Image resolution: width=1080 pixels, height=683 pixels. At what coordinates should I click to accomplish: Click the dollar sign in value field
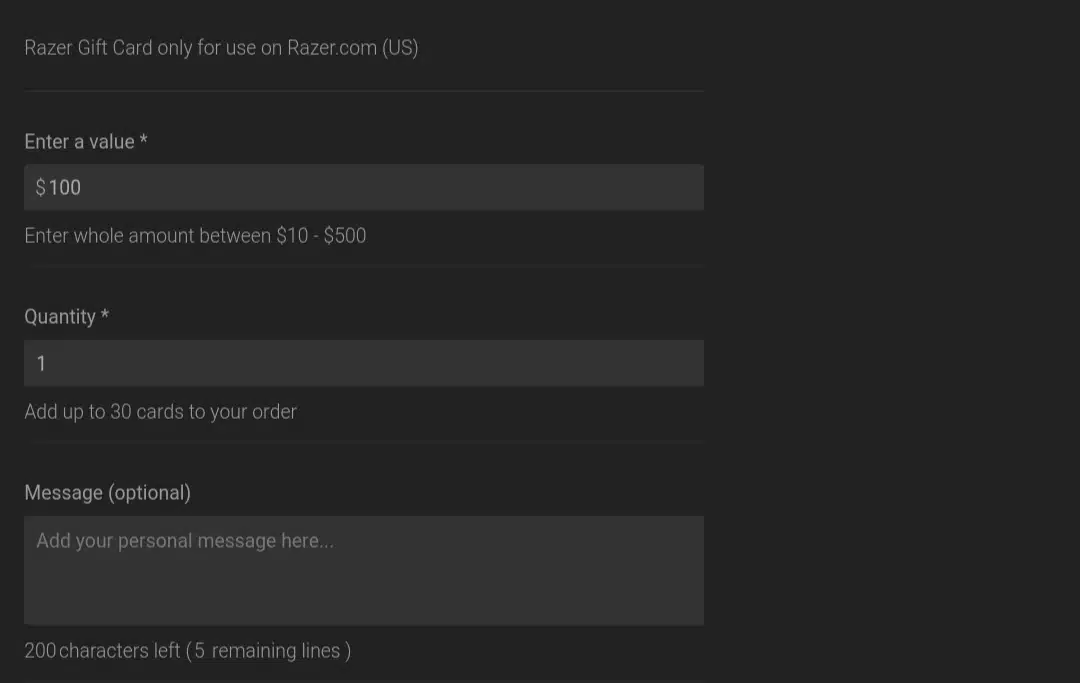41,187
